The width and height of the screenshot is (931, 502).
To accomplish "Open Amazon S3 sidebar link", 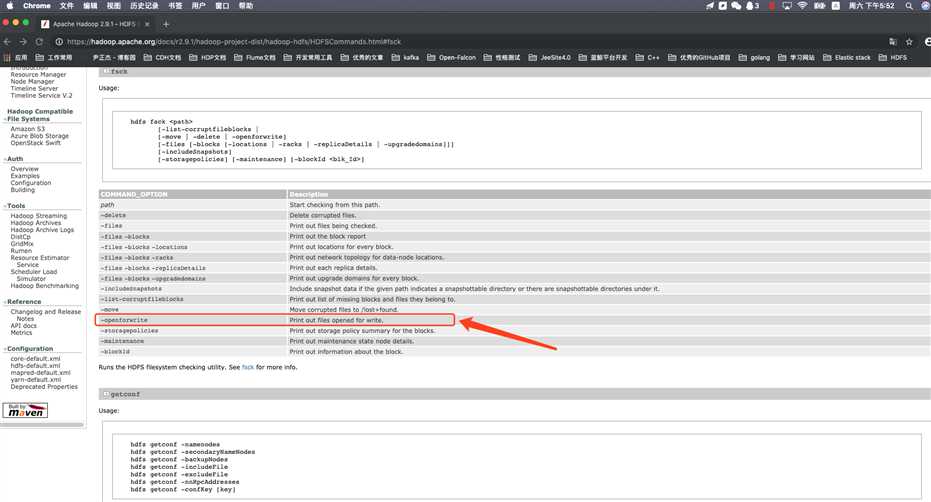I will (27, 129).
